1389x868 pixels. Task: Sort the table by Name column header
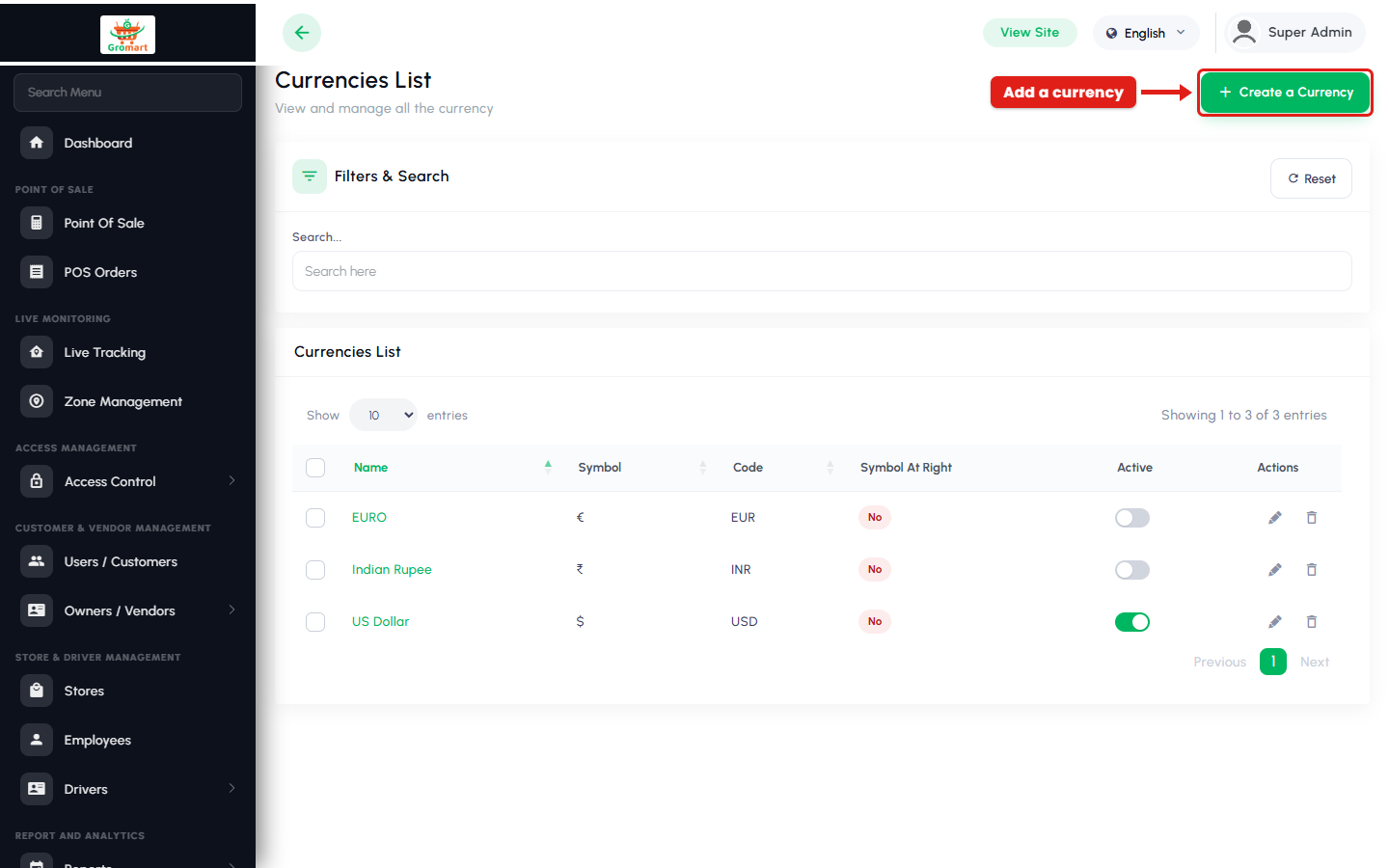[370, 468]
